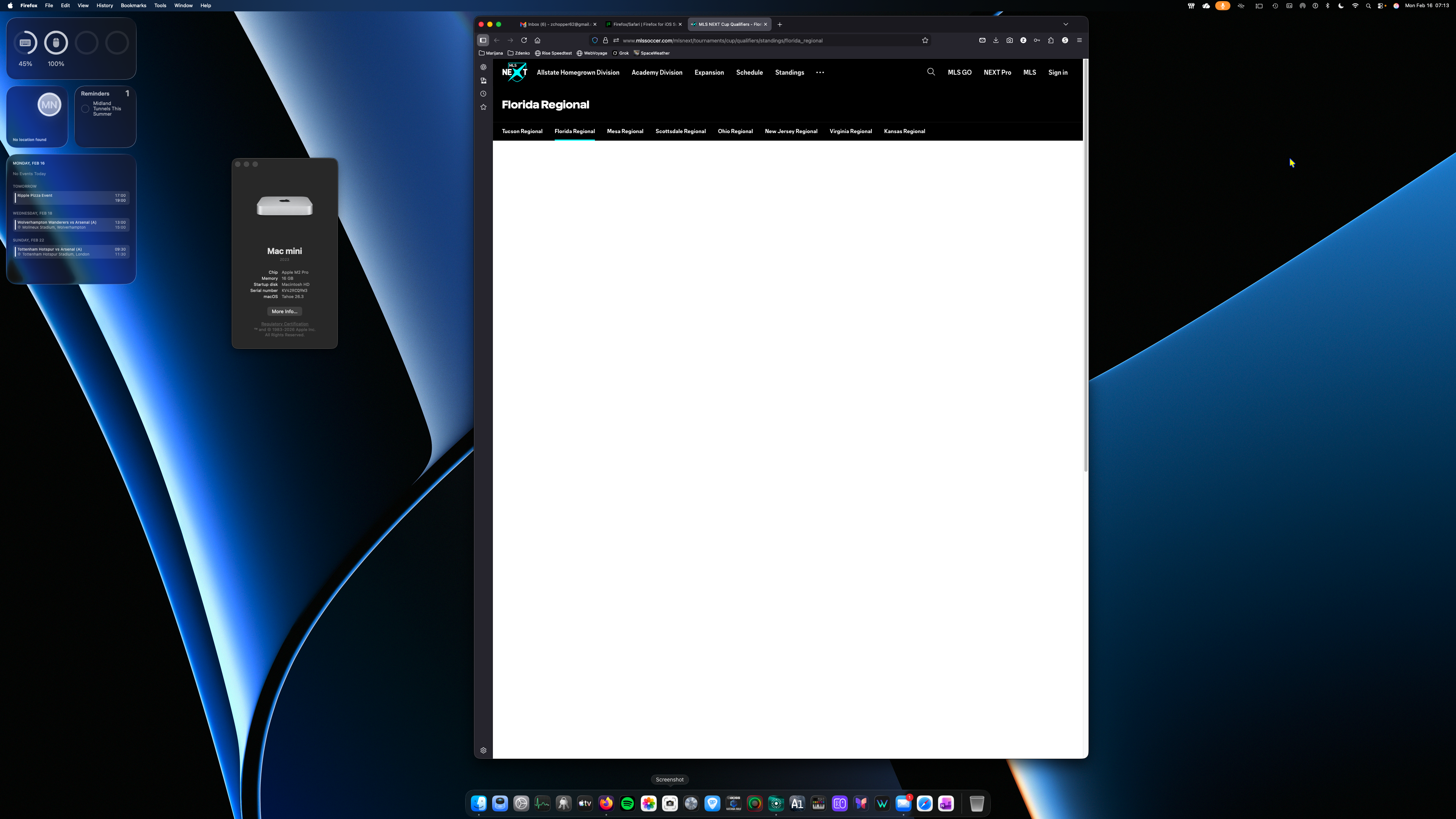Click the screenshot camera toolbar icon
The image size is (1456, 819).
(x=1009, y=40)
